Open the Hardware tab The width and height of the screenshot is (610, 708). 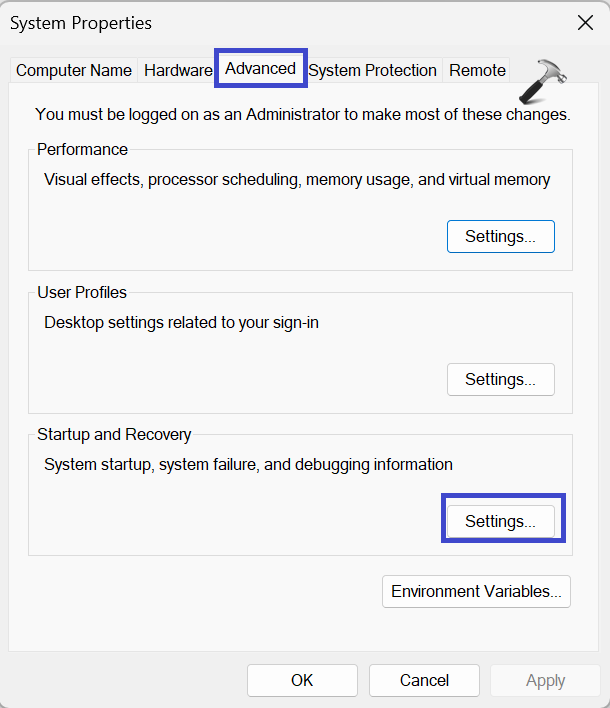point(178,70)
